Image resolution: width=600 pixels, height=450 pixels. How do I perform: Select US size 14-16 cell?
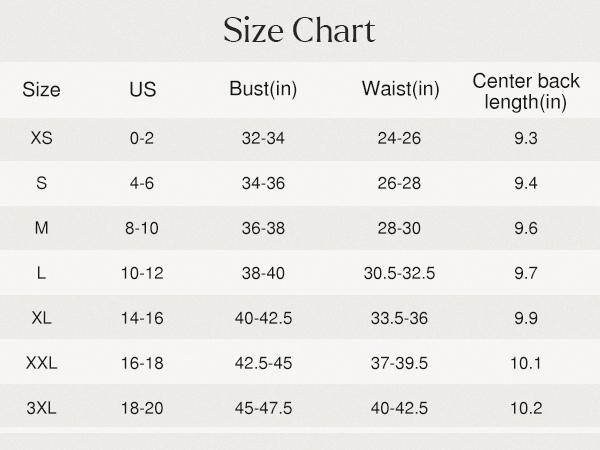click(142, 318)
